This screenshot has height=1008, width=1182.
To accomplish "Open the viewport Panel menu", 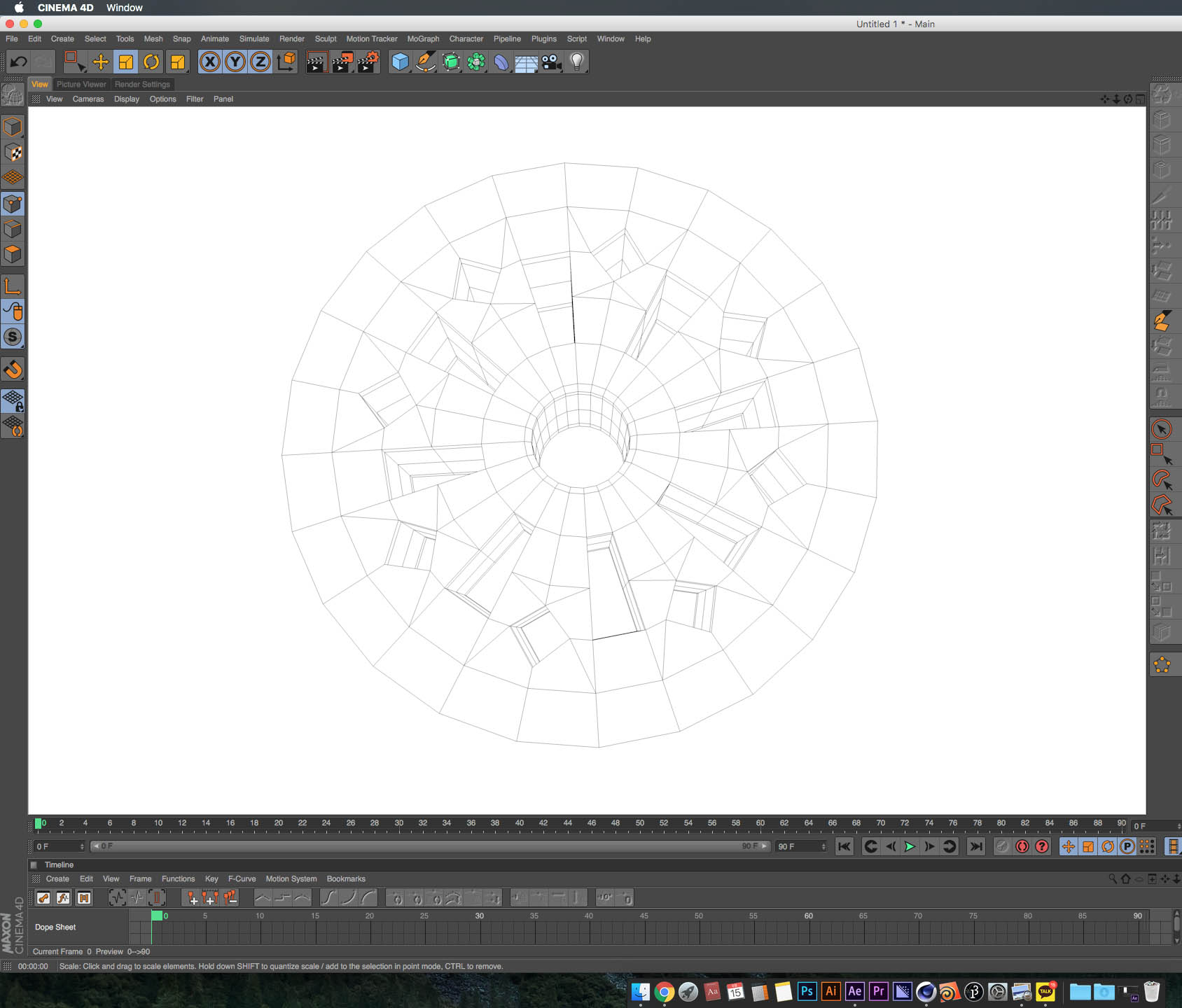I will click(x=223, y=99).
